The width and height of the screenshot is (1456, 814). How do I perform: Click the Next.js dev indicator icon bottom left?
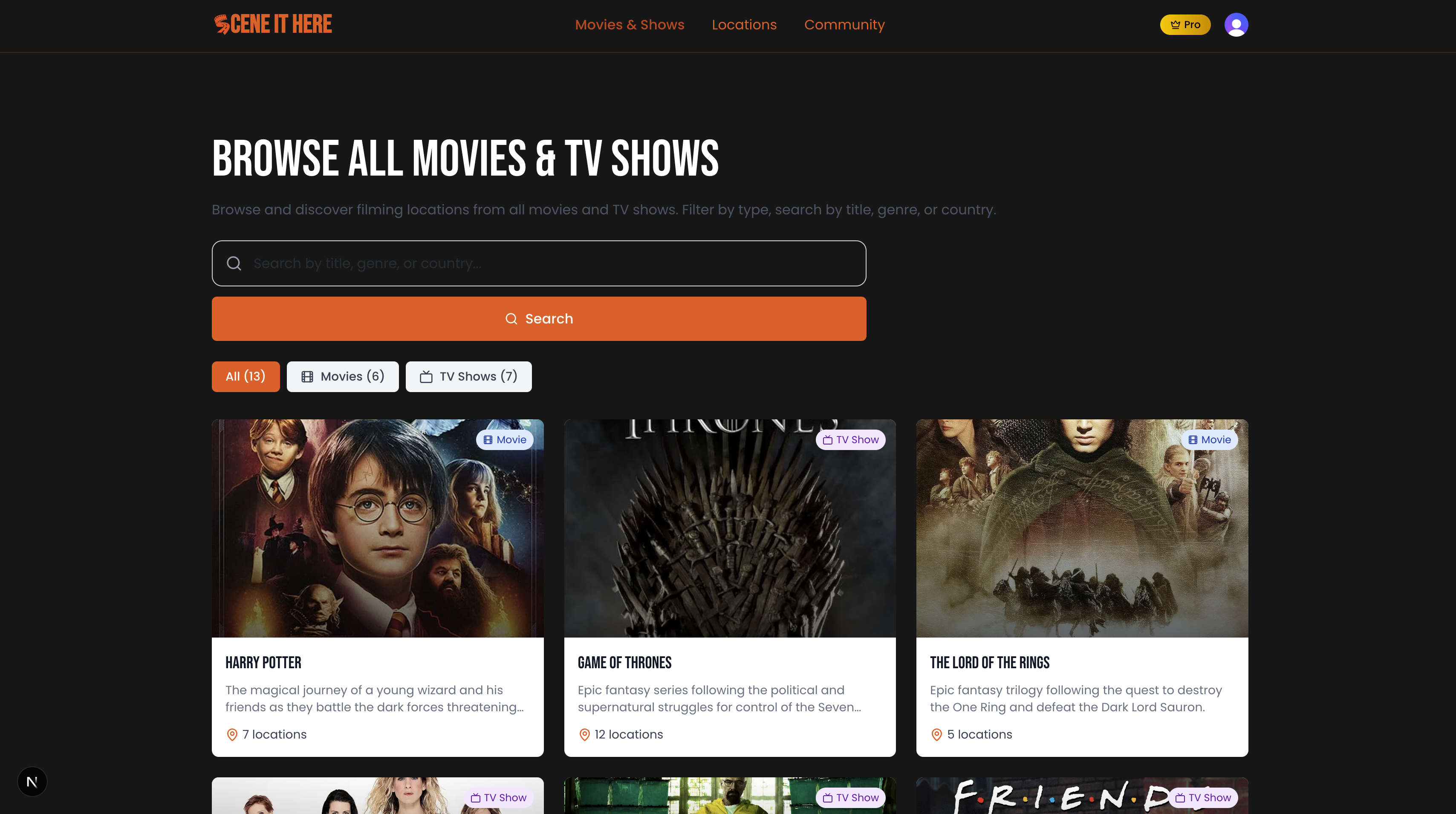[32, 781]
